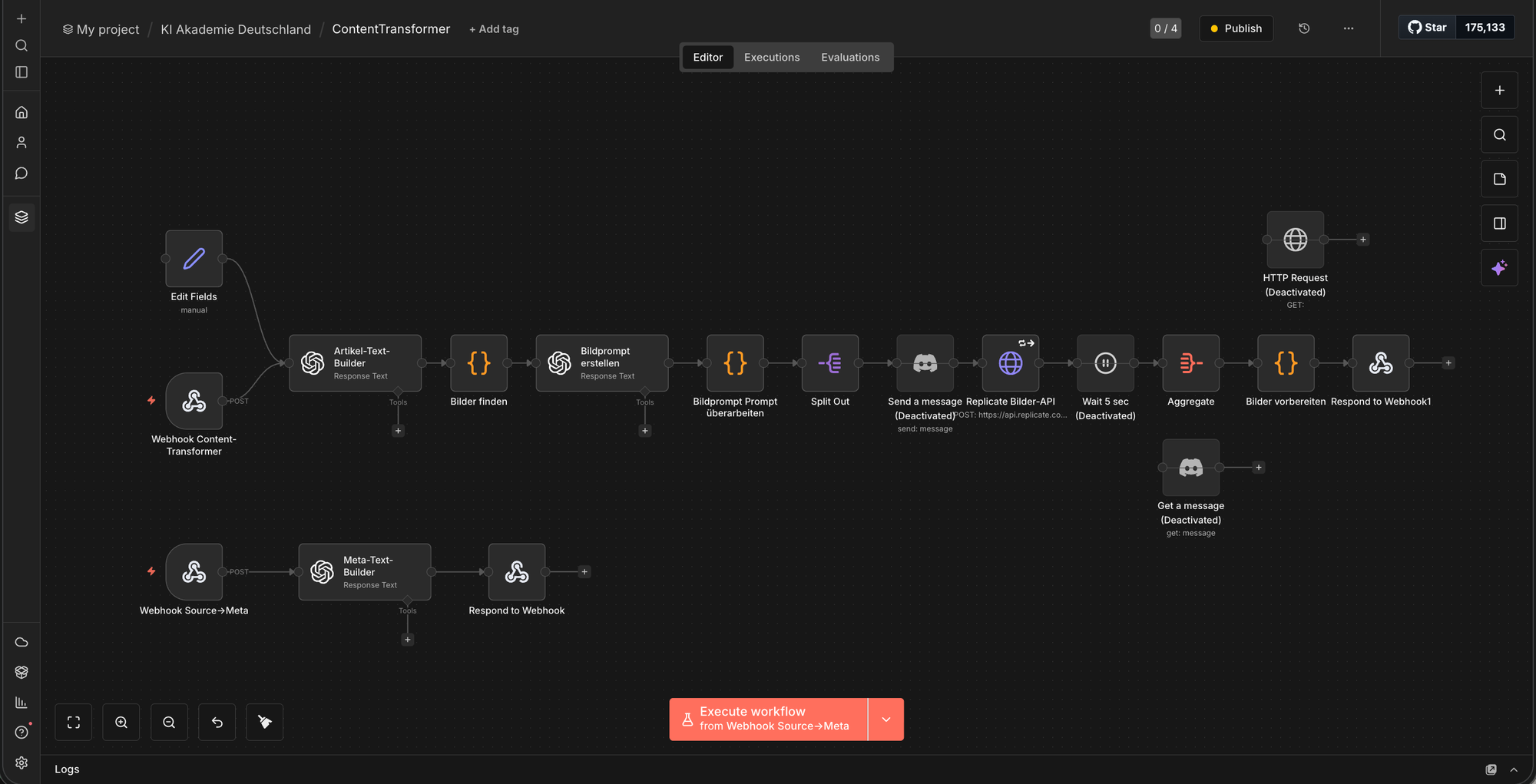Select the Wait 5 sec node
This screenshot has height=784, width=1536.
click(x=1105, y=363)
